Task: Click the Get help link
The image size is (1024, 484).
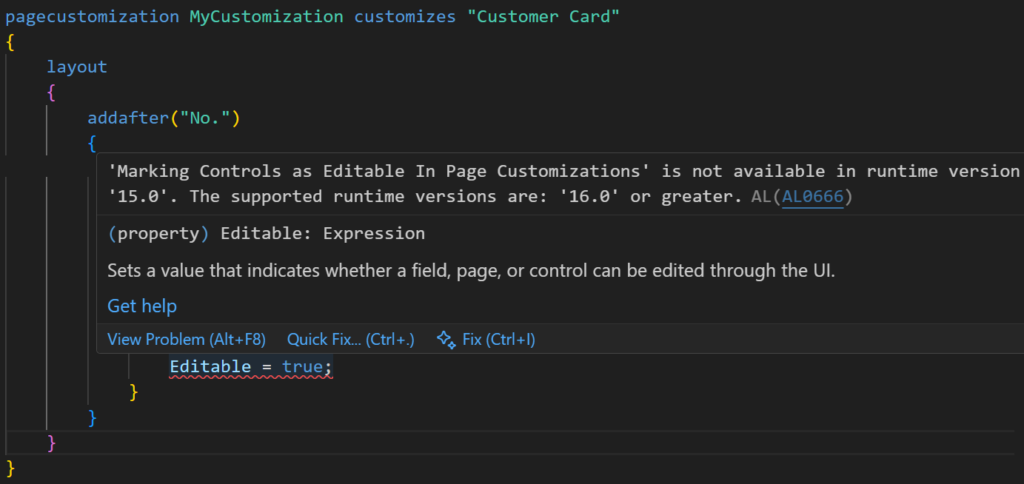Action: tap(142, 306)
